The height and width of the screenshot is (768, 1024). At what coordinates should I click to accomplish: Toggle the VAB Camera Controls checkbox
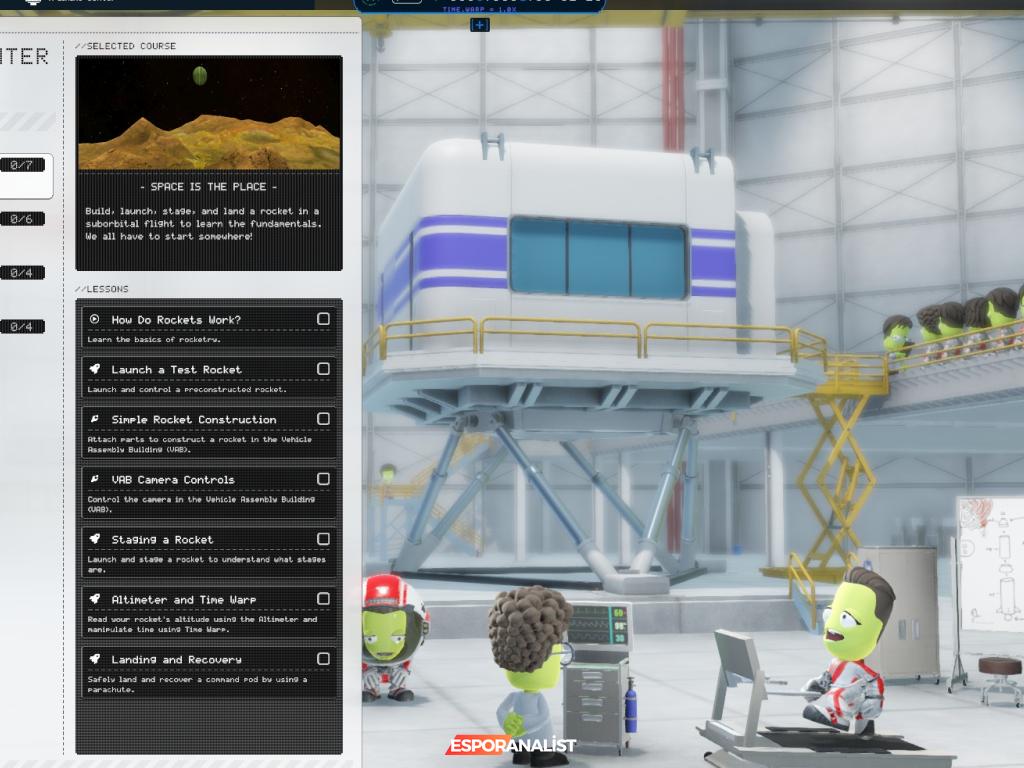(x=323, y=479)
